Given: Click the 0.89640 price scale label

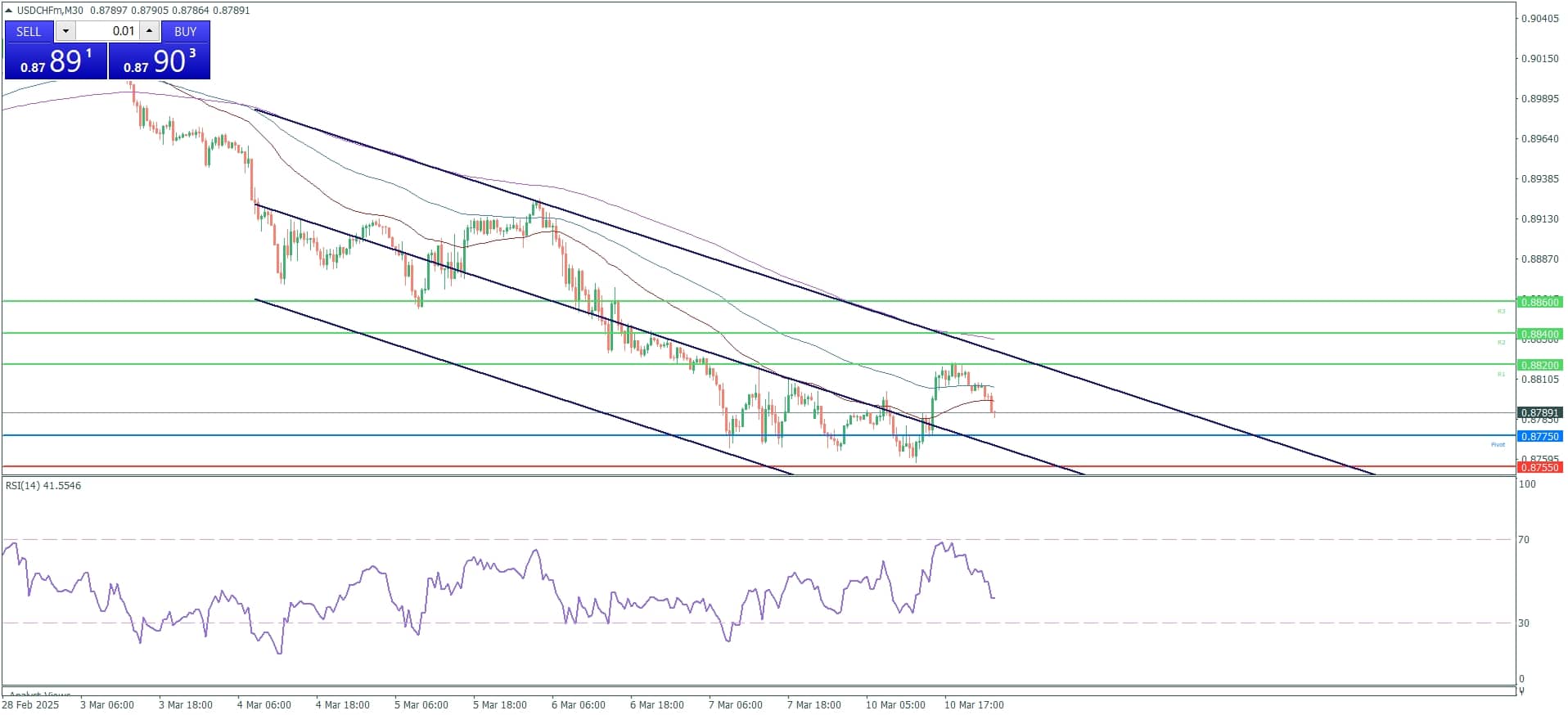Looking at the screenshot, I should tap(1539, 138).
